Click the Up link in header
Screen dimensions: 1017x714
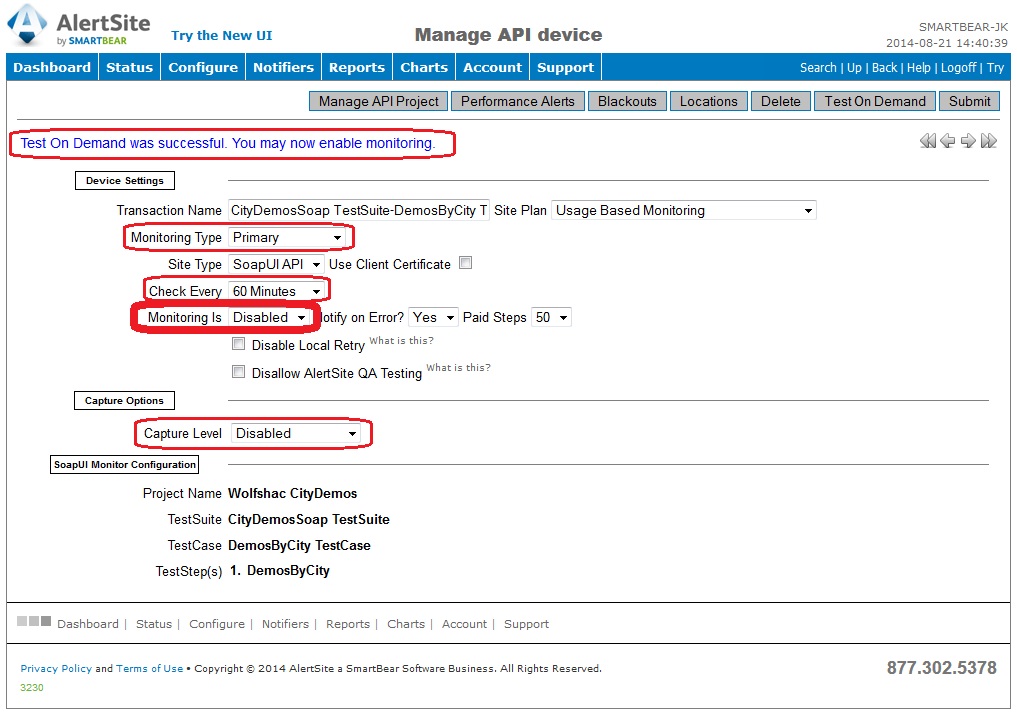coord(854,67)
